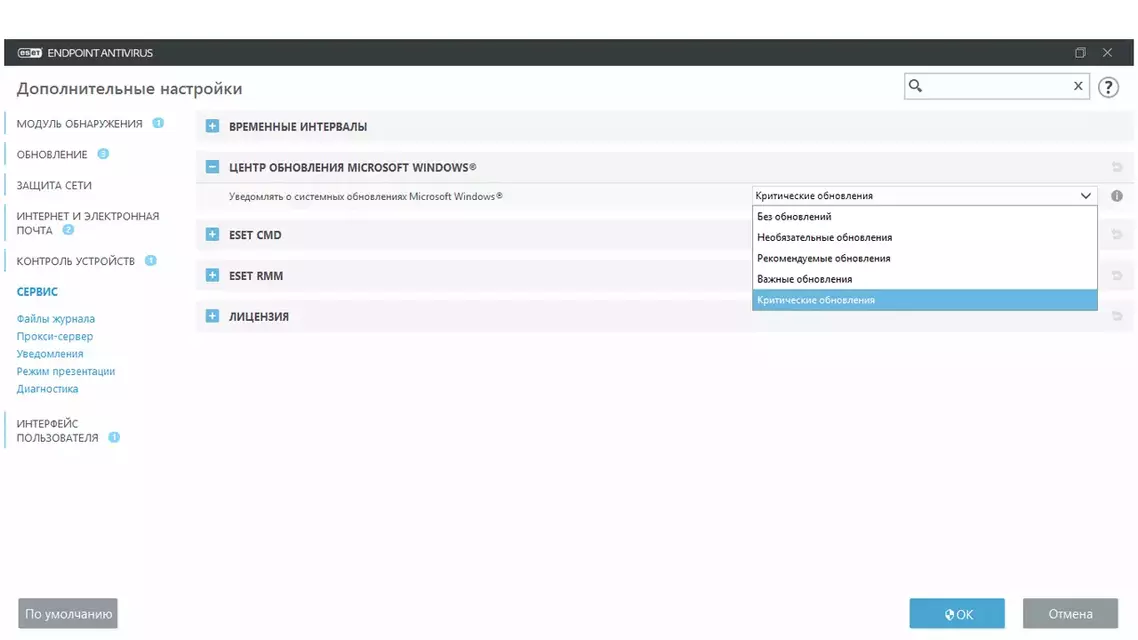Expand the ESET RMM section

212,275
